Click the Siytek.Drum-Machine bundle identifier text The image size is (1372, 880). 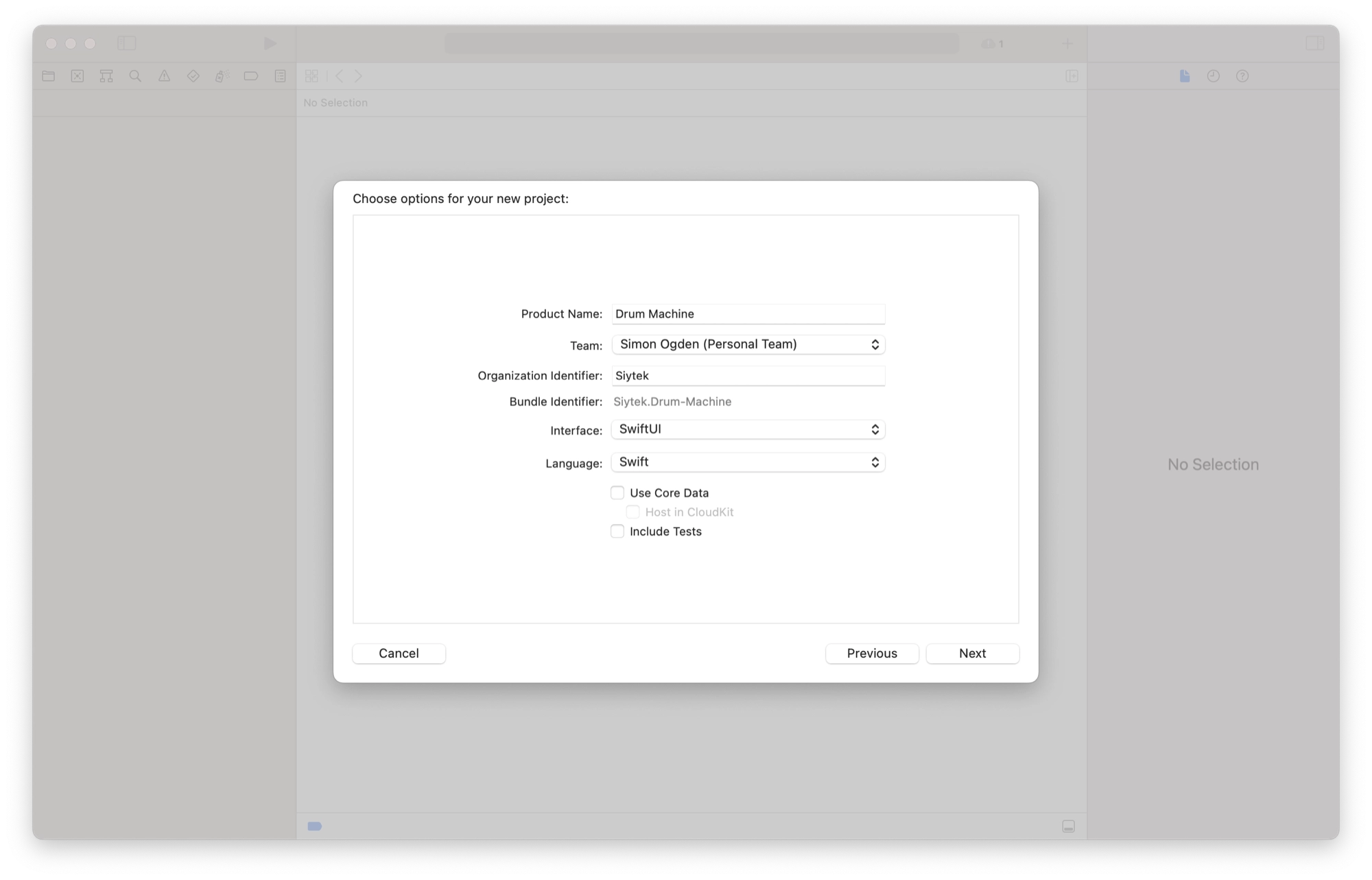(672, 402)
